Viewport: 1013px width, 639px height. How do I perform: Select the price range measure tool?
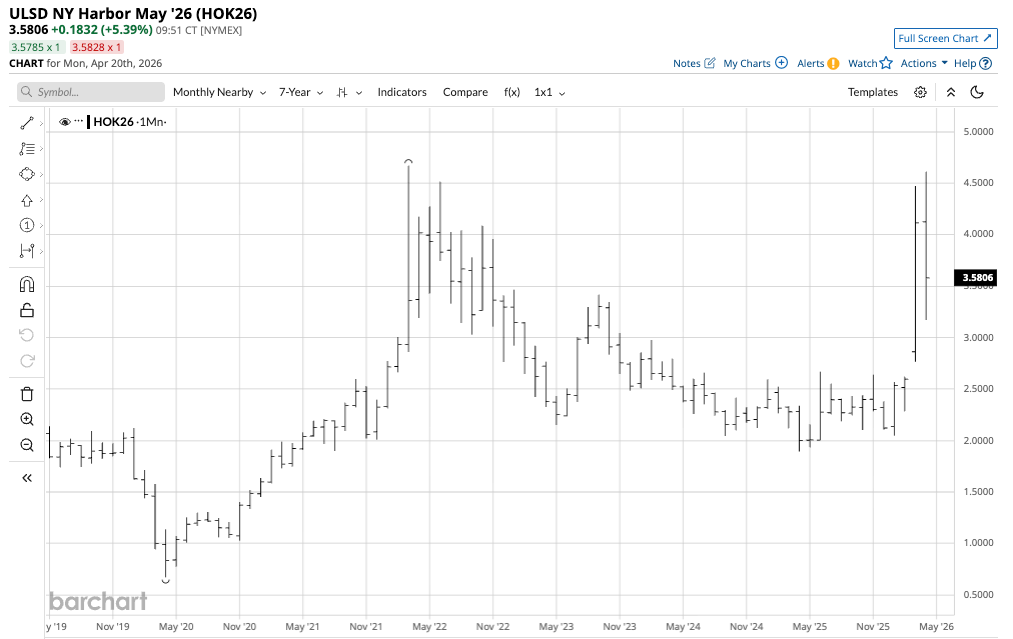click(x=27, y=251)
